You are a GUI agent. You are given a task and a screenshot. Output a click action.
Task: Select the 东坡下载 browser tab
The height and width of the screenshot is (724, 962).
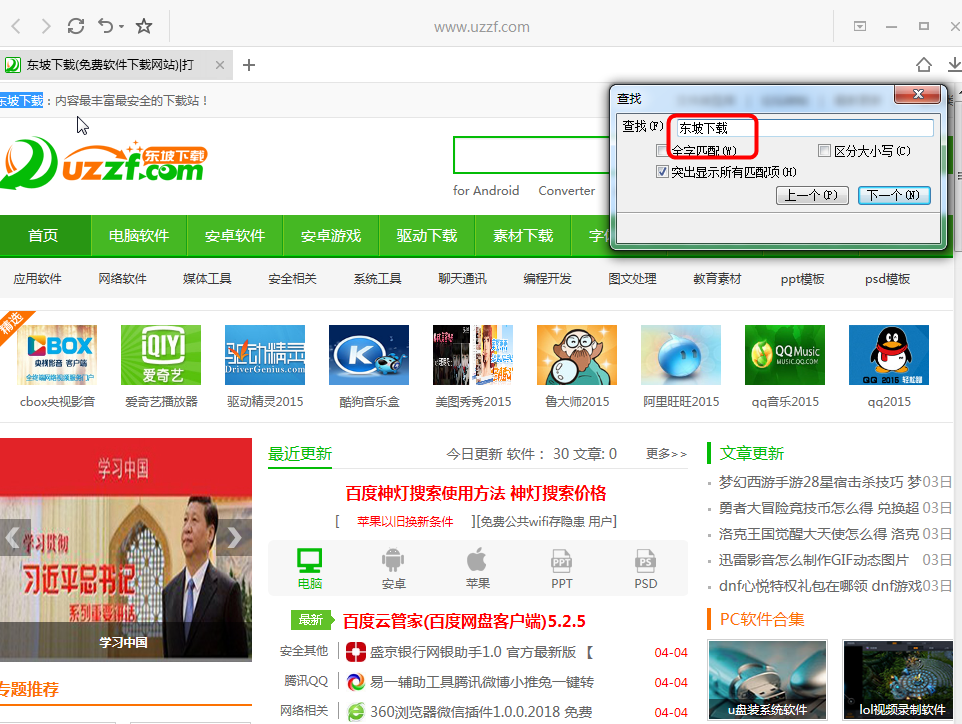[115, 65]
